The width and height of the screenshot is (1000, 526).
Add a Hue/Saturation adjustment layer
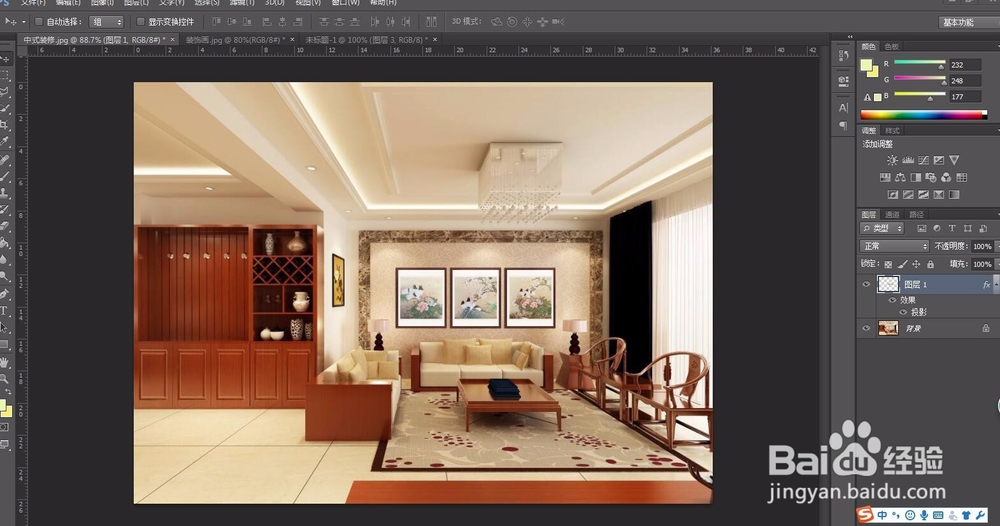point(885,177)
